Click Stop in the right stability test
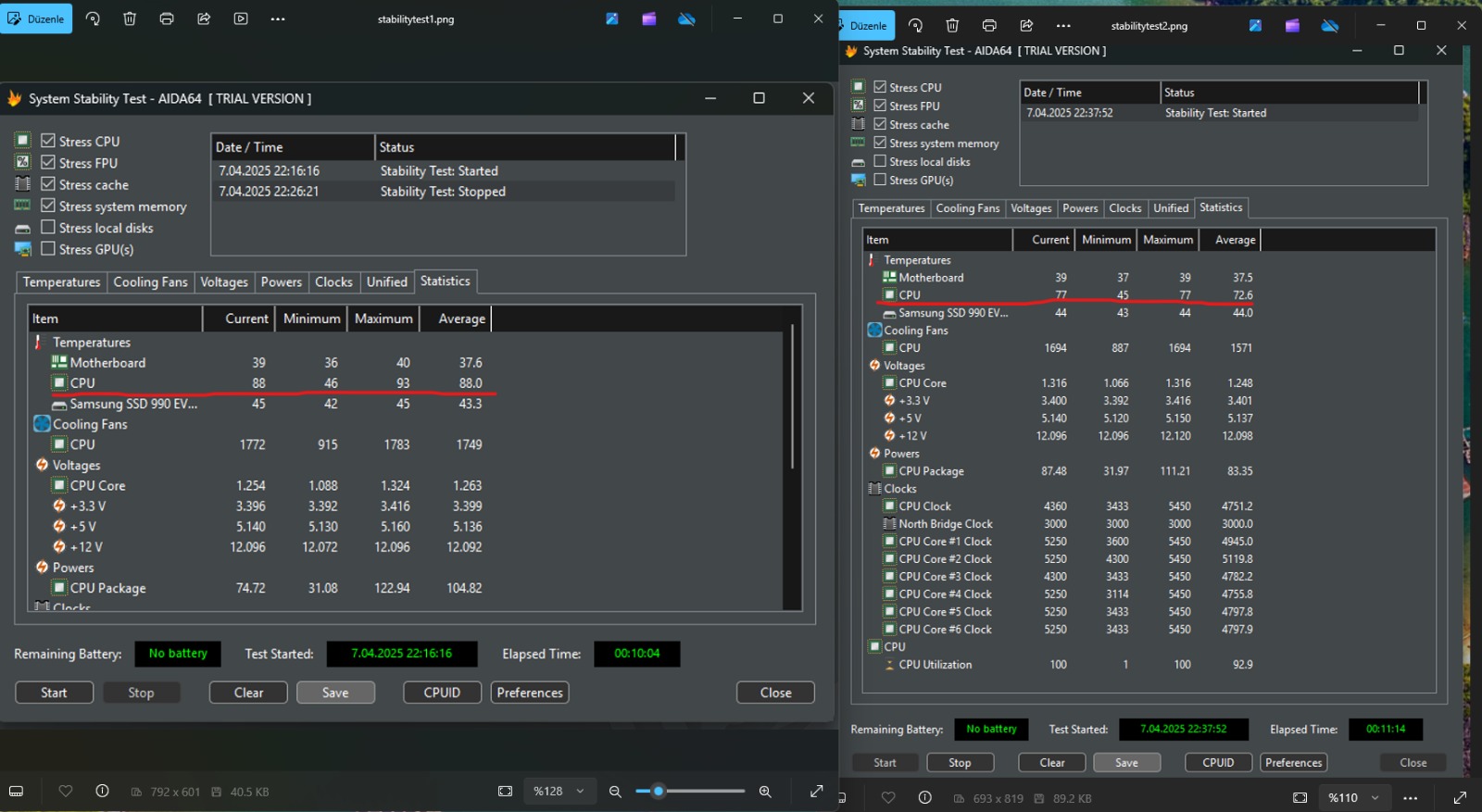 pyautogui.click(x=960, y=763)
